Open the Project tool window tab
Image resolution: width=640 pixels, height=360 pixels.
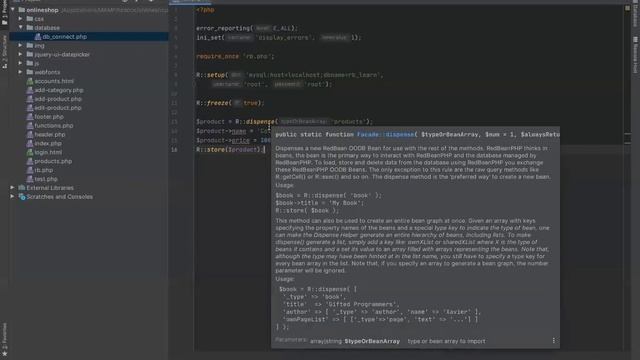pyautogui.click(x=4, y=13)
